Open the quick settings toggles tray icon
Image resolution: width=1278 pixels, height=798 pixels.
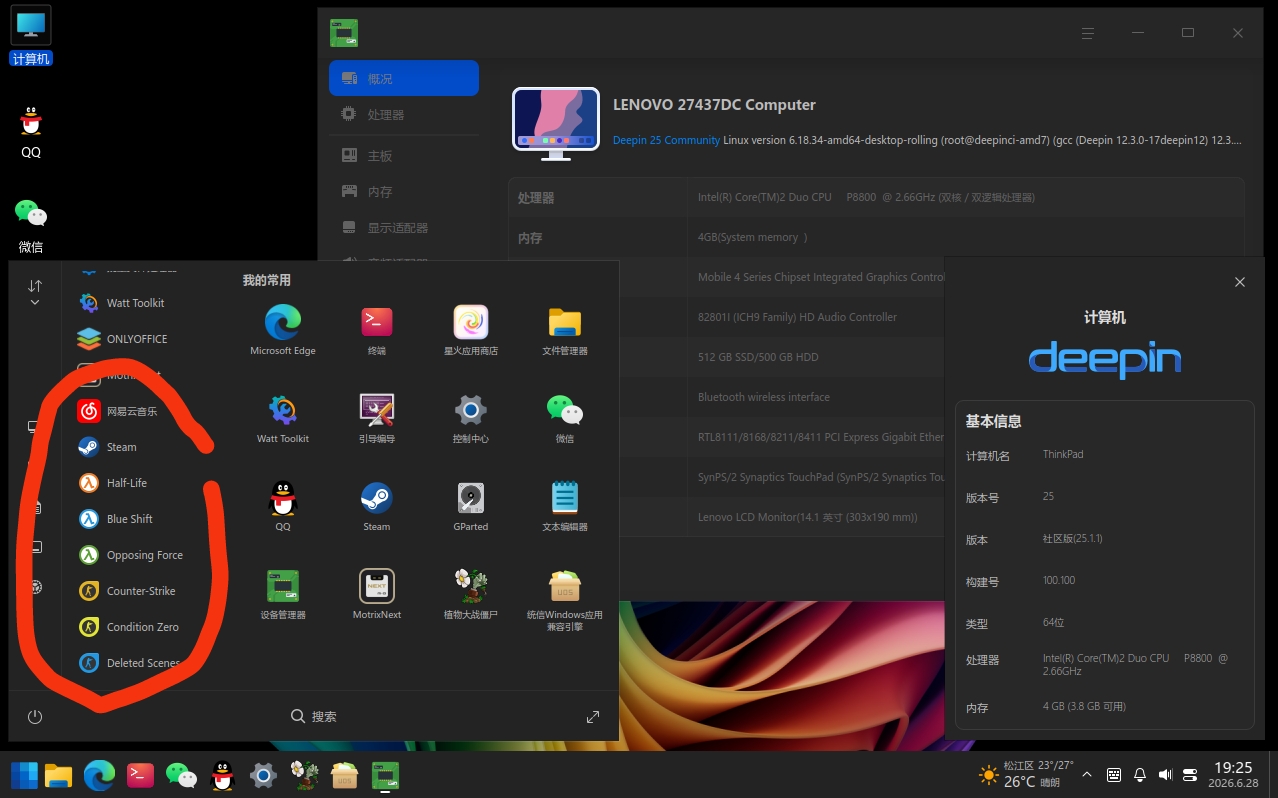[1190, 775]
